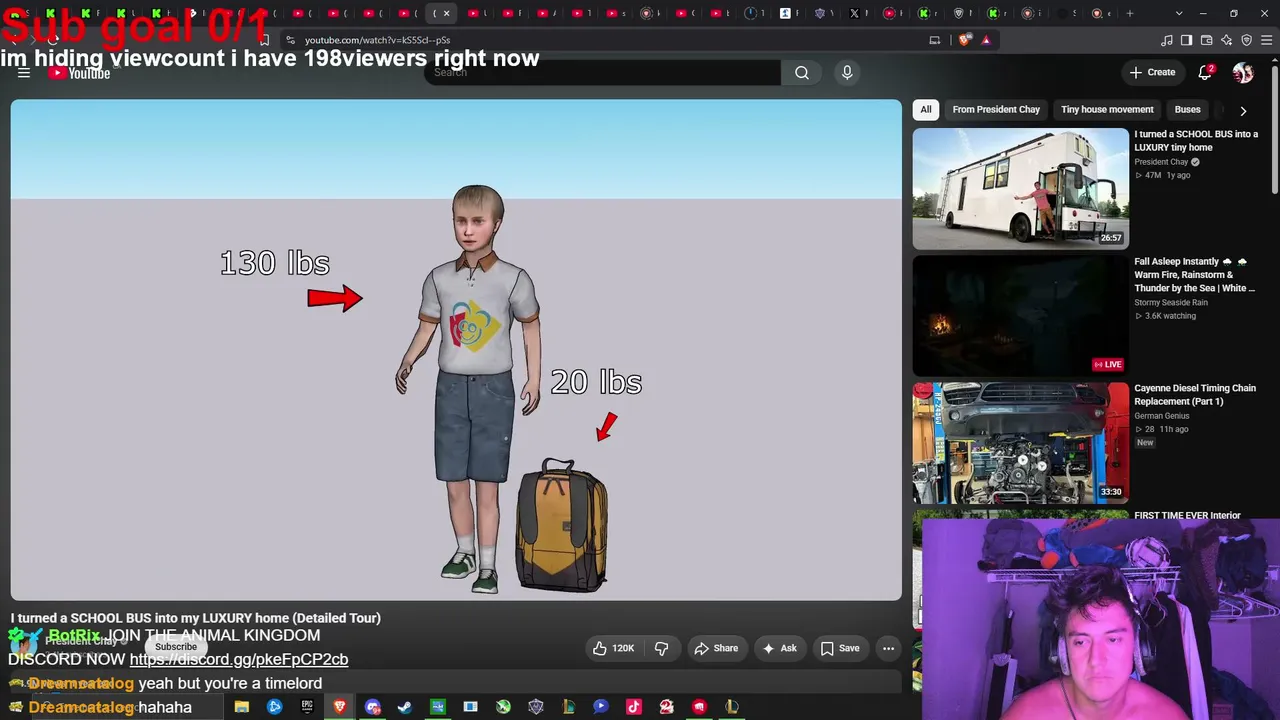Open the live rainstorm fireplace thumbnail

pyautogui.click(x=1020, y=316)
